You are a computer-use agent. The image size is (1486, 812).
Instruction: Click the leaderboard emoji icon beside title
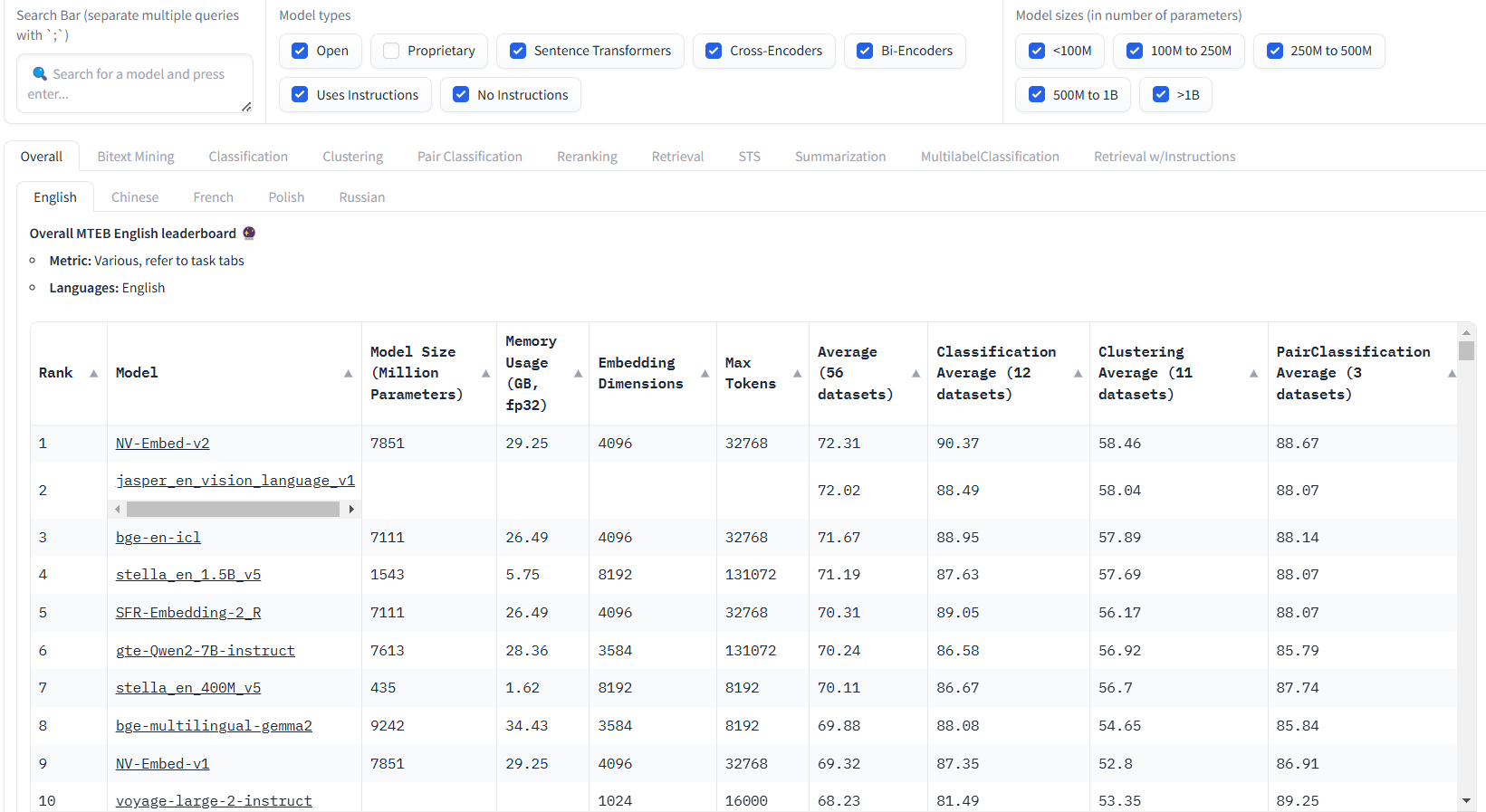pyautogui.click(x=249, y=233)
